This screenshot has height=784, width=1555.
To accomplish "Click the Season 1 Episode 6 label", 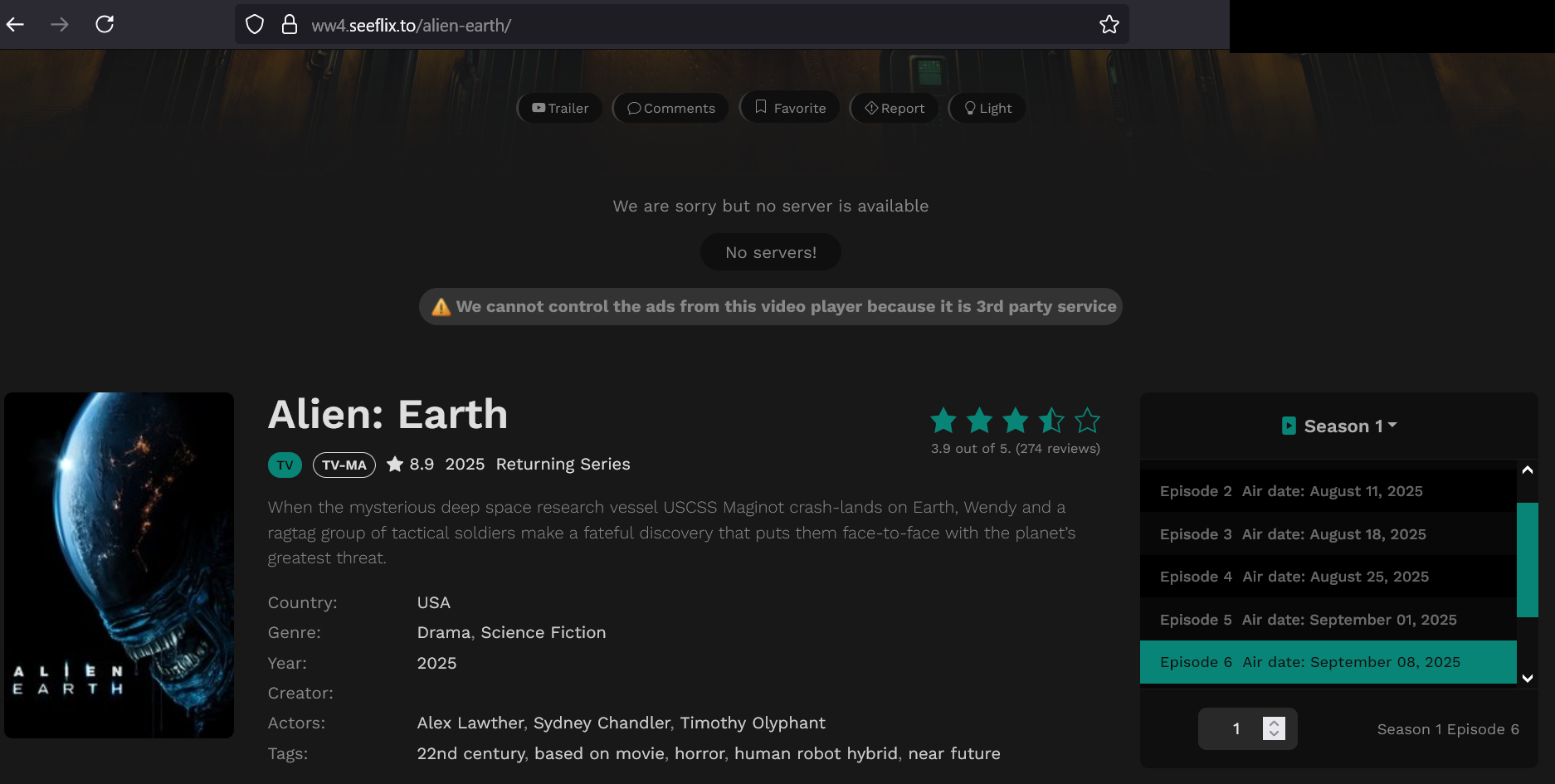I will [1448, 729].
